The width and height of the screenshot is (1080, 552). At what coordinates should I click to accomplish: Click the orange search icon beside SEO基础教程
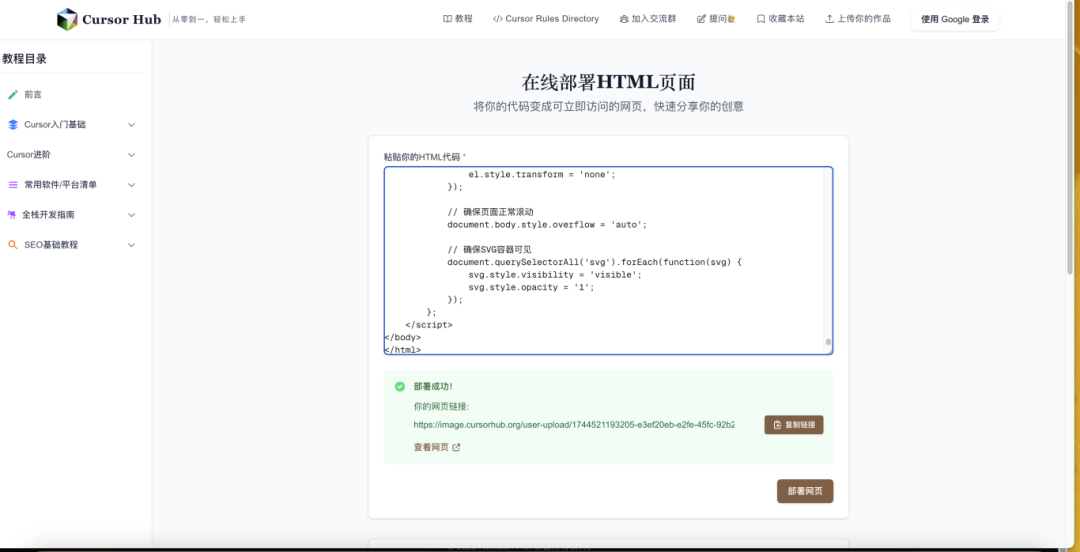pyautogui.click(x=13, y=245)
